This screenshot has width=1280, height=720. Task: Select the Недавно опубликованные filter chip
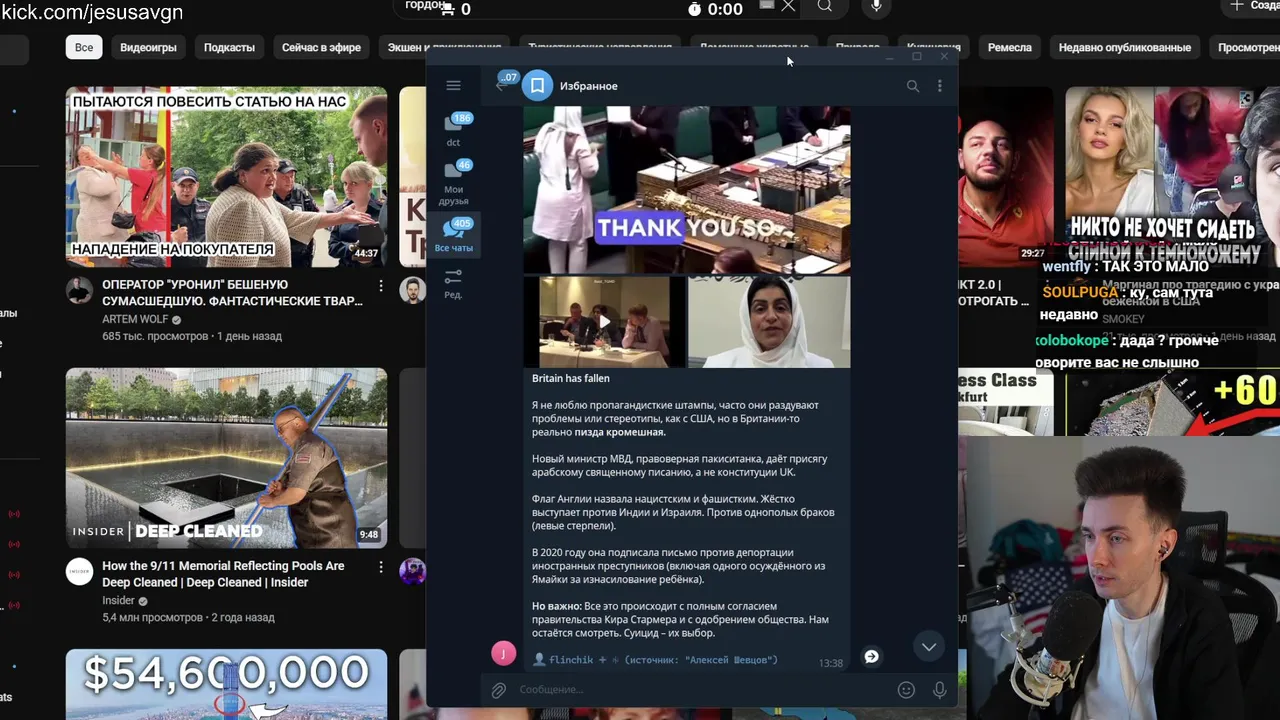[x=1125, y=47]
